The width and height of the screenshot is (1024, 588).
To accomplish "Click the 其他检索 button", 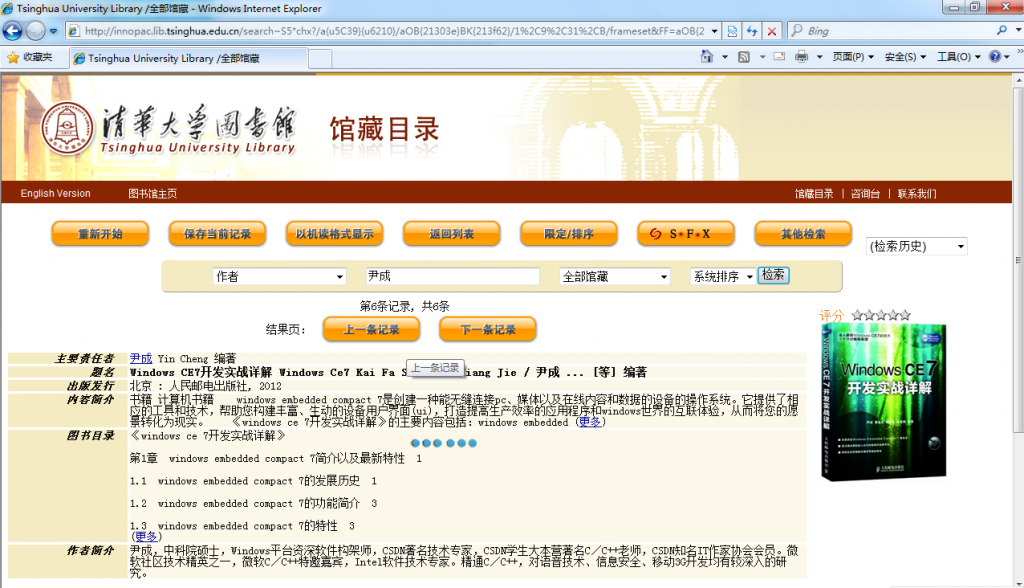I will [x=803, y=234].
